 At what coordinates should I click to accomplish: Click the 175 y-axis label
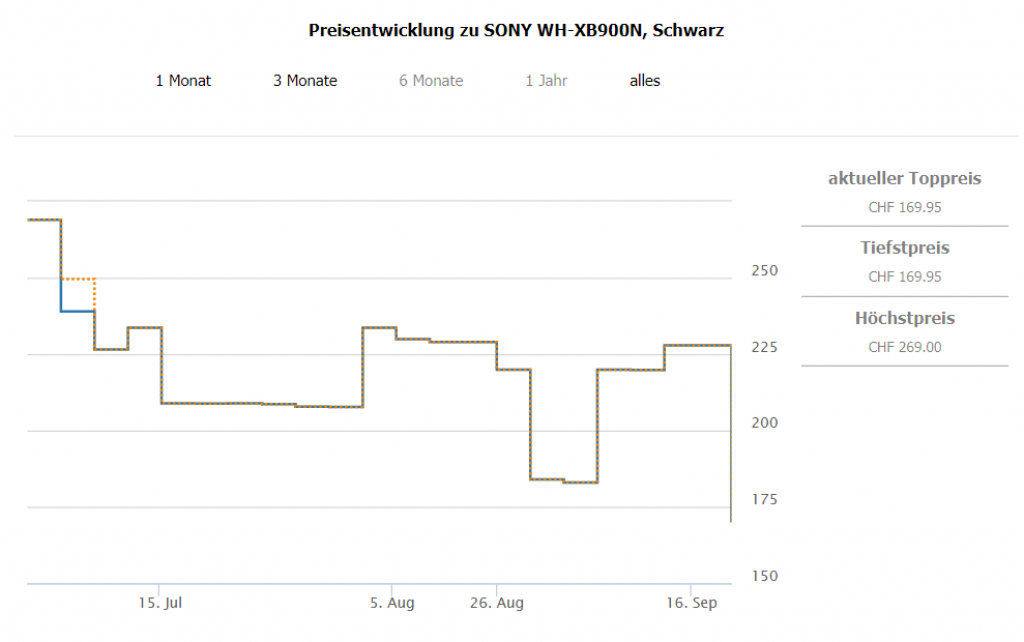pos(764,500)
